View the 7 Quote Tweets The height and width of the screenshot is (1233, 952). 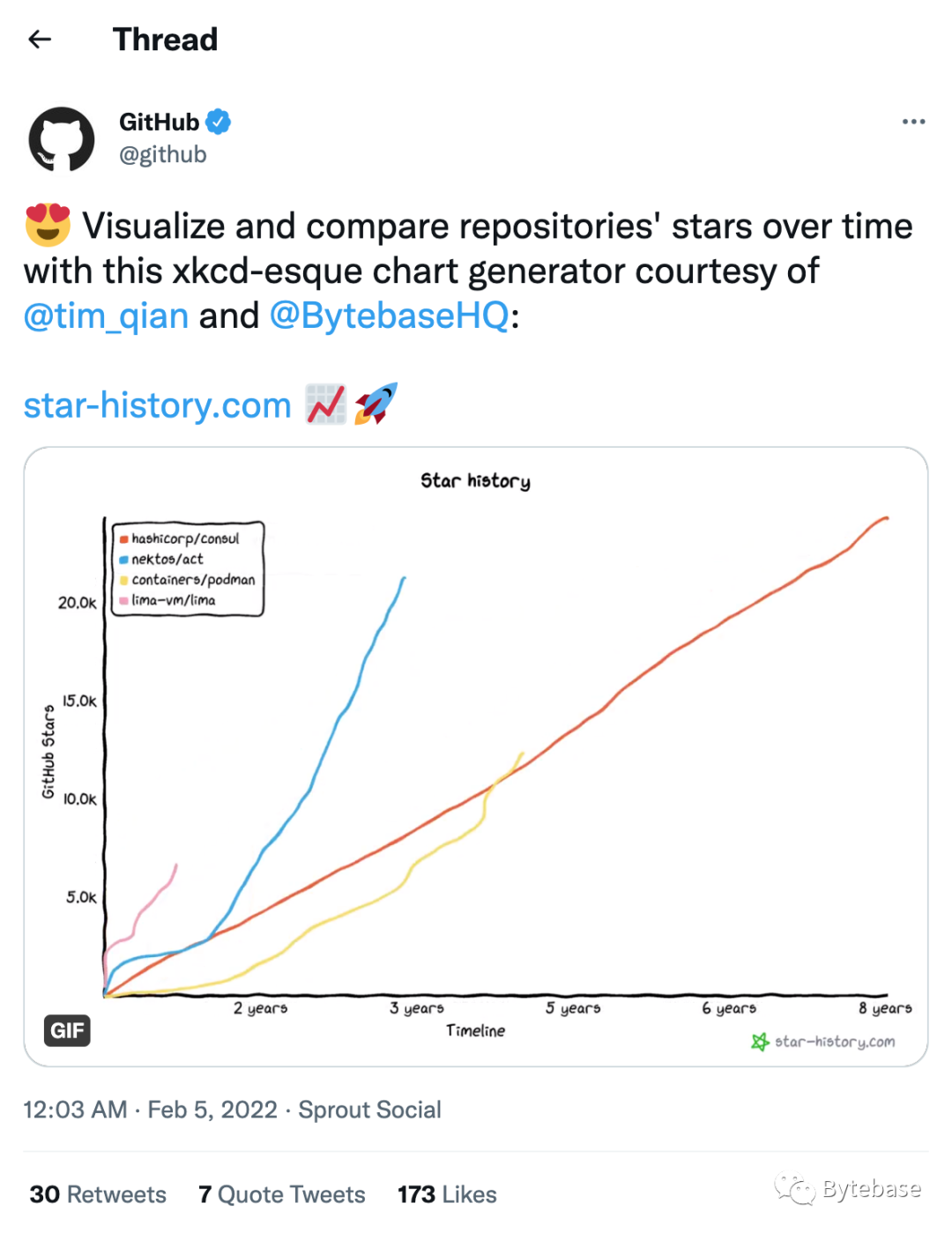(282, 1194)
